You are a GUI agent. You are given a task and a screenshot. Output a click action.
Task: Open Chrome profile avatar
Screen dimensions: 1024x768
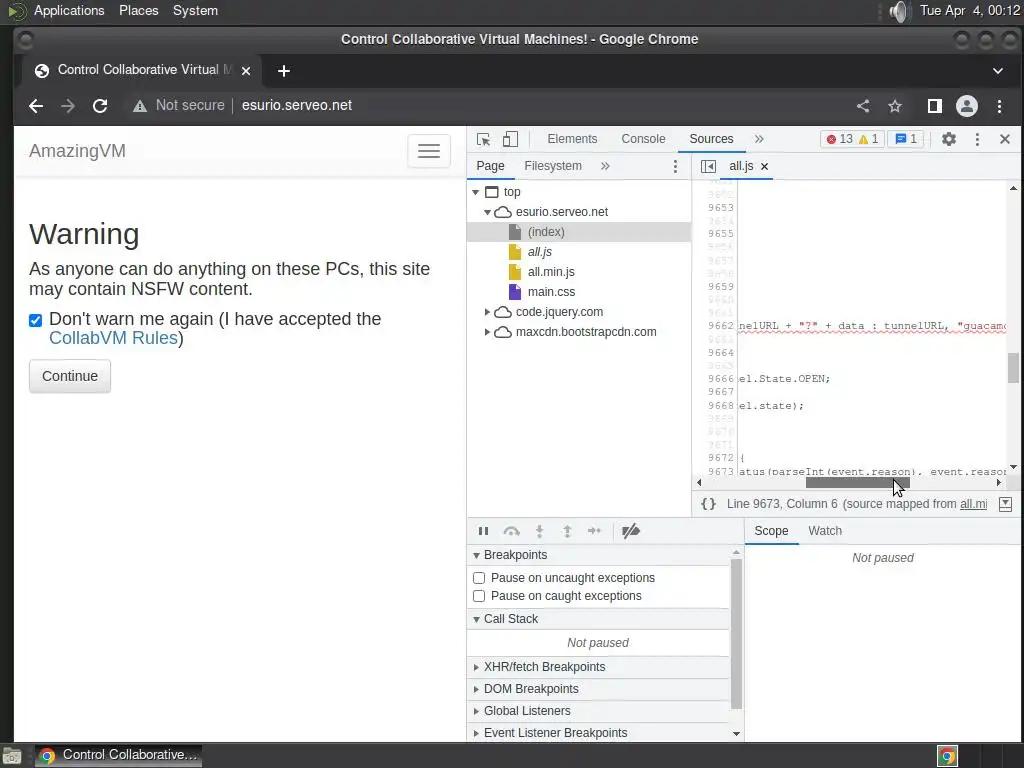click(967, 106)
